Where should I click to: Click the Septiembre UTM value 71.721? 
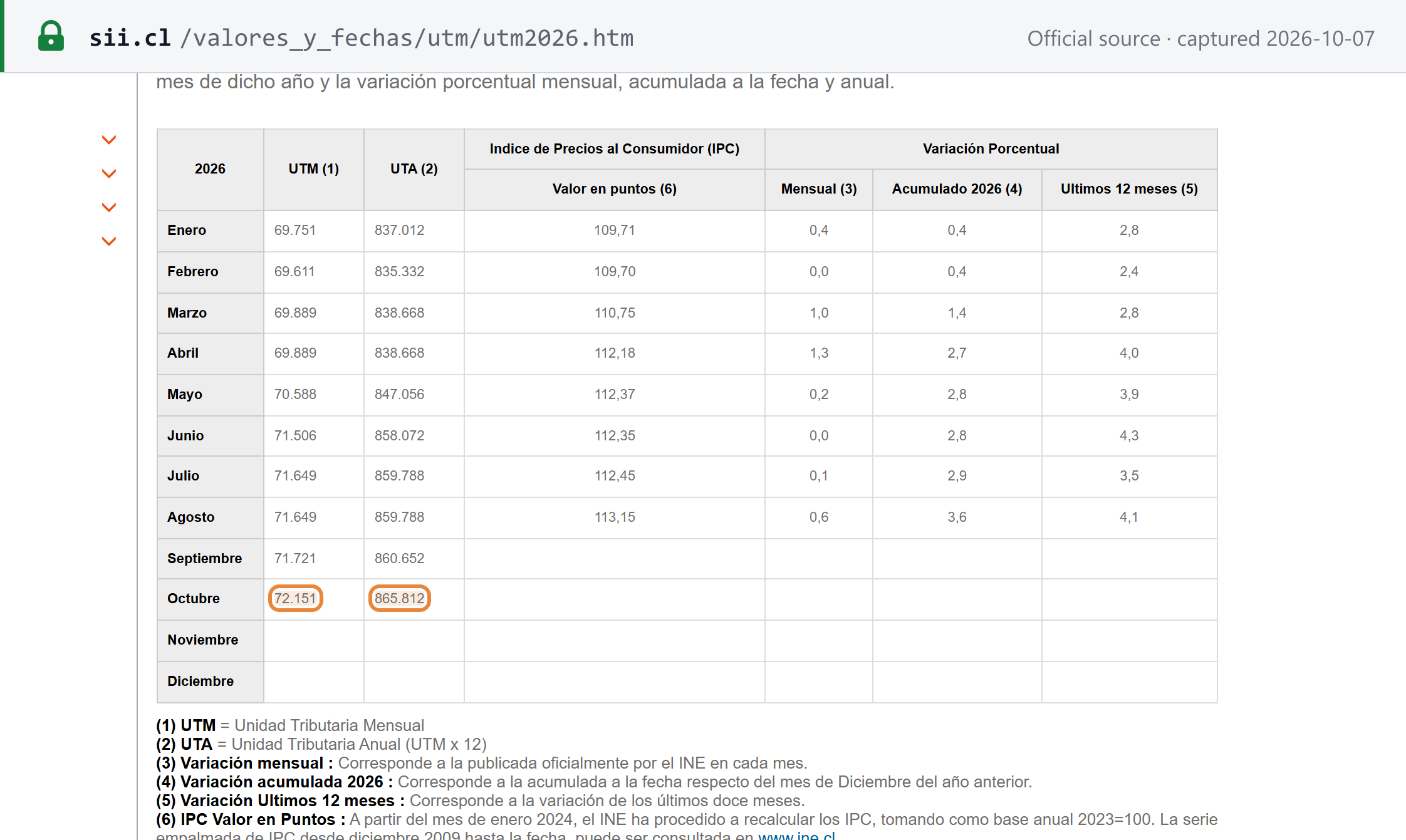pos(295,558)
